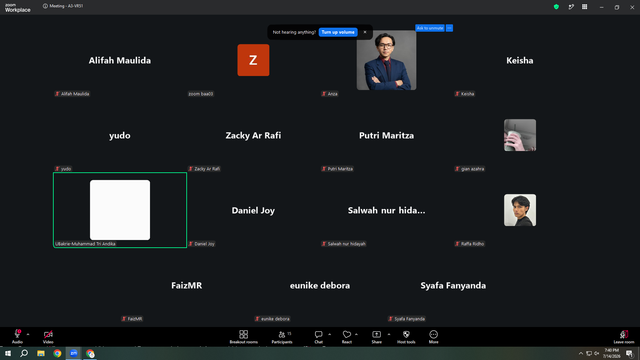Open the Windows notification center
Viewport: 640px width, 360px height.
click(629, 353)
